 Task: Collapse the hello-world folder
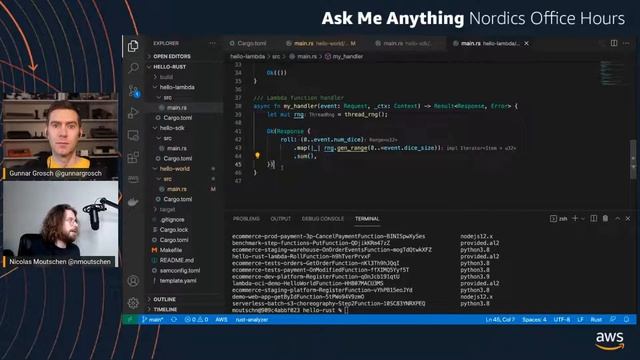[x=174, y=169]
